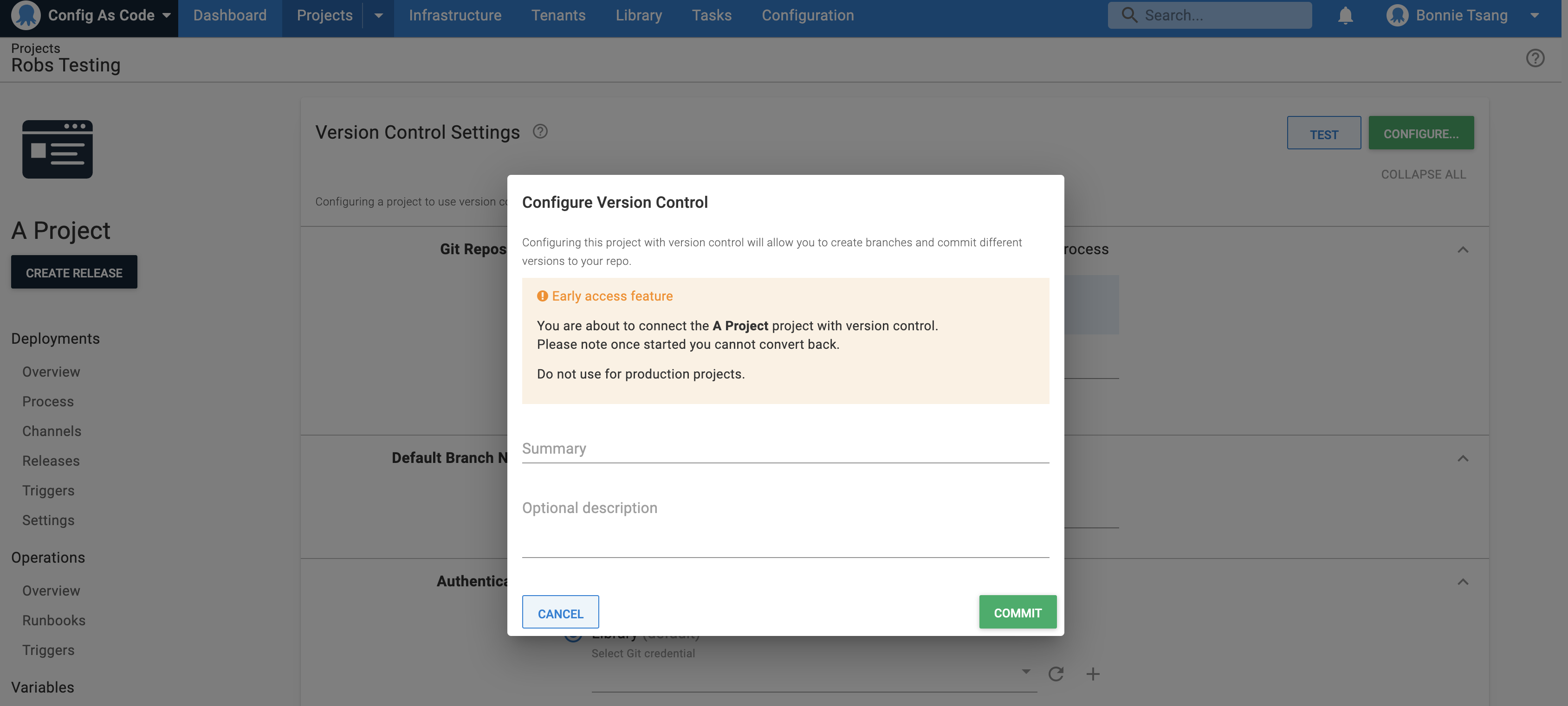The image size is (1568, 706).
Task: Open notifications via the bell icon
Action: click(1345, 14)
